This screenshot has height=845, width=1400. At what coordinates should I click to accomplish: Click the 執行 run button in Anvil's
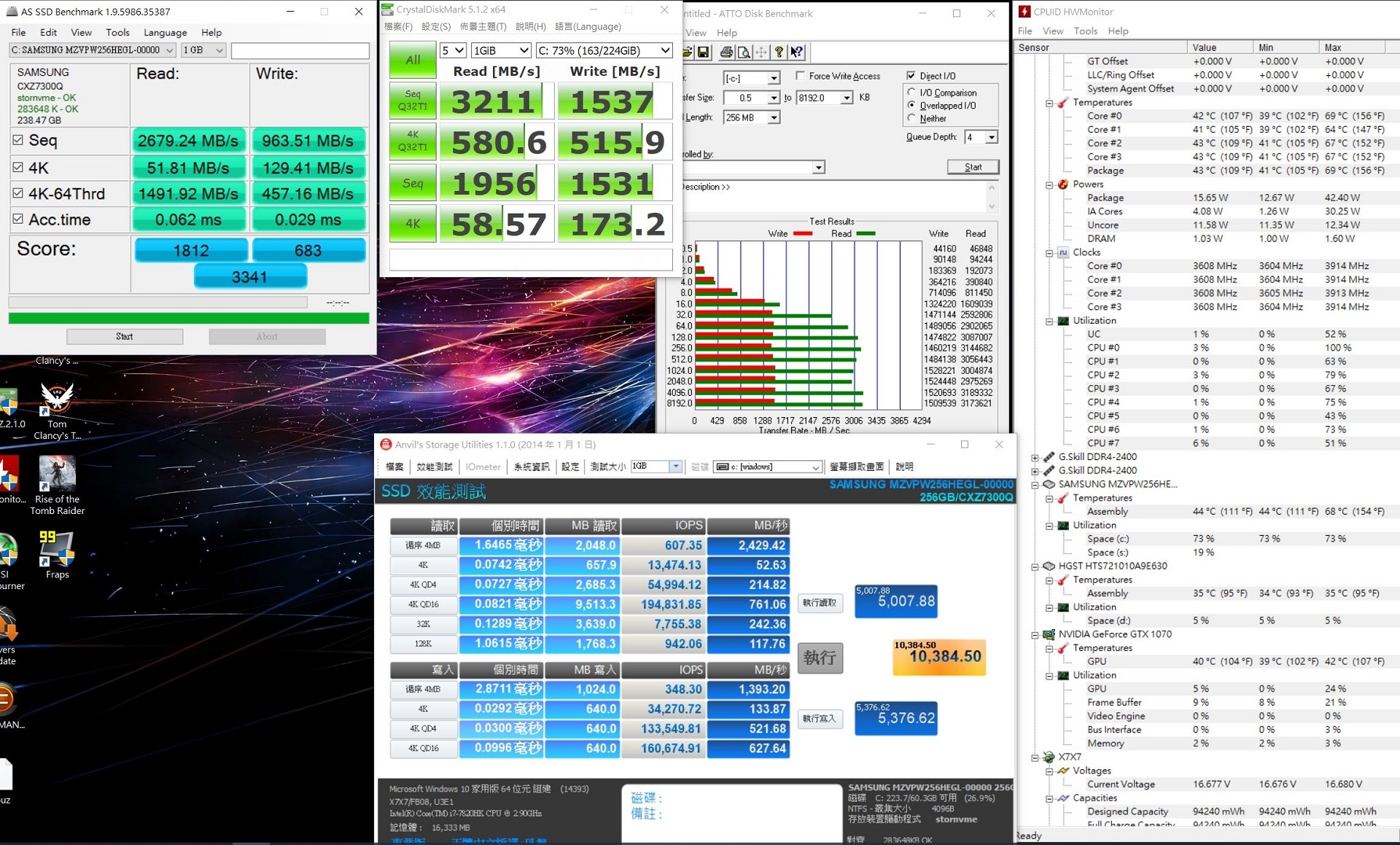point(820,658)
